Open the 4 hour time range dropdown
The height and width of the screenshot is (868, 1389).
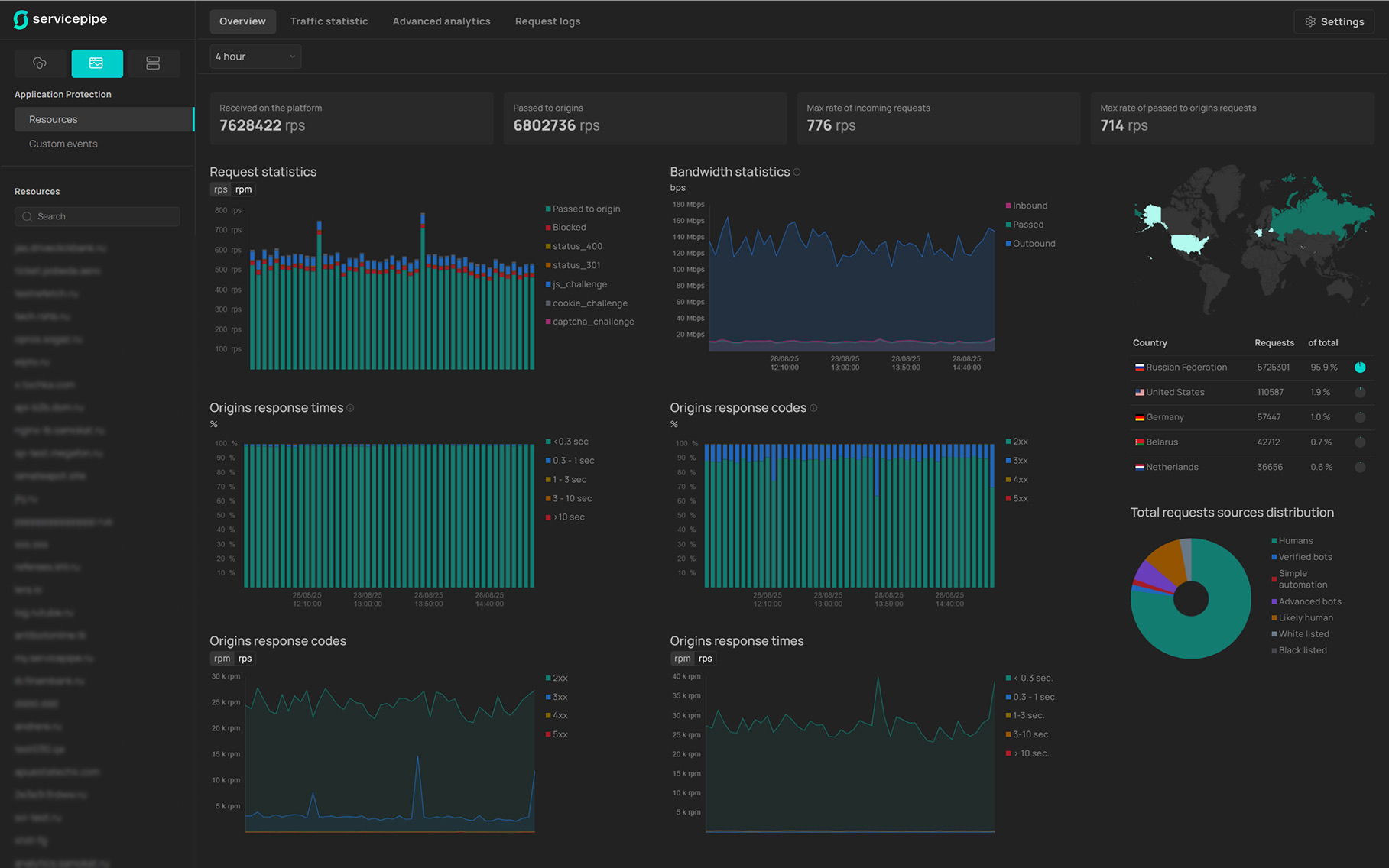click(x=255, y=57)
